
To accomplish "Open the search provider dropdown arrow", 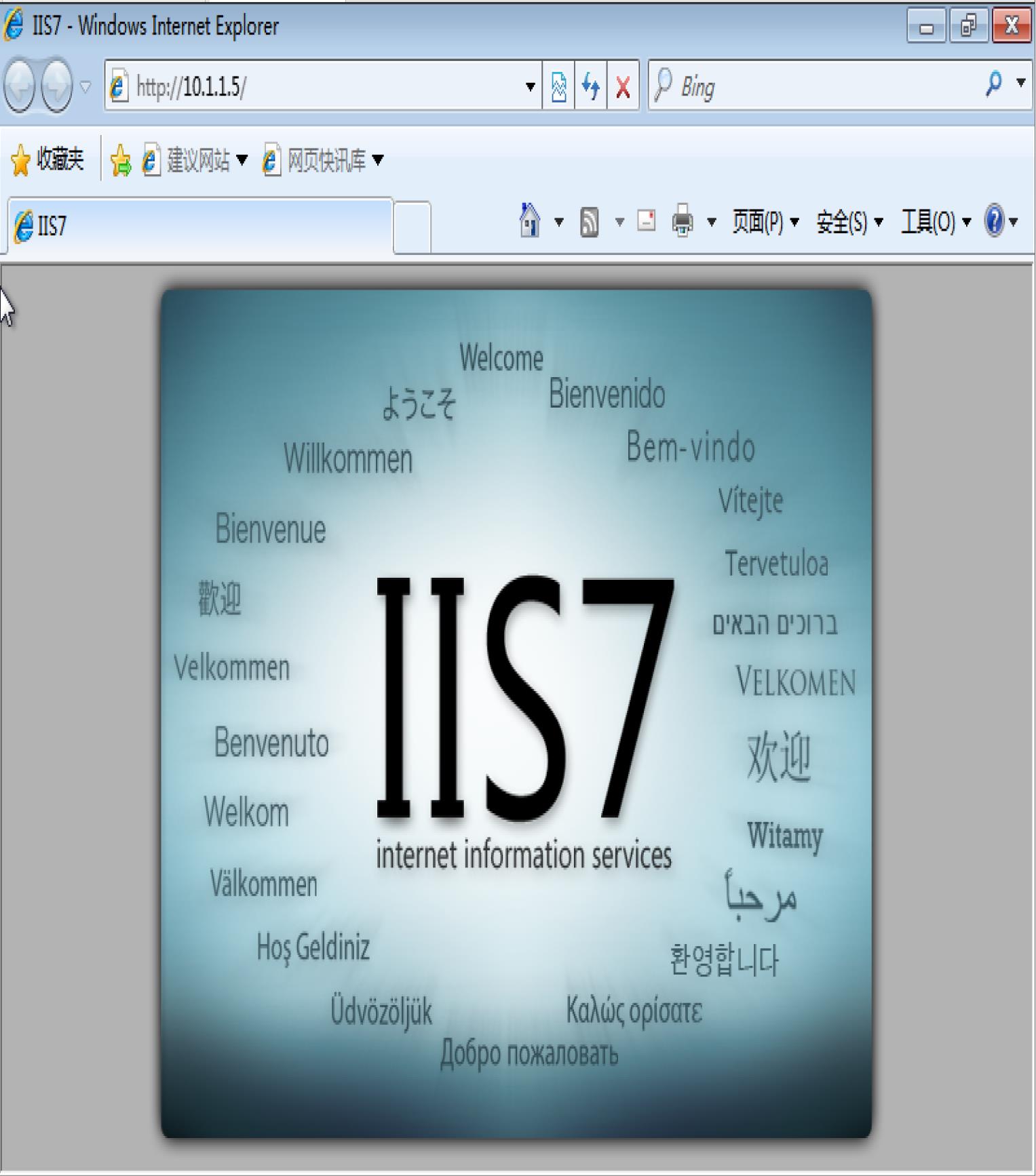I will click(1020, 83).
